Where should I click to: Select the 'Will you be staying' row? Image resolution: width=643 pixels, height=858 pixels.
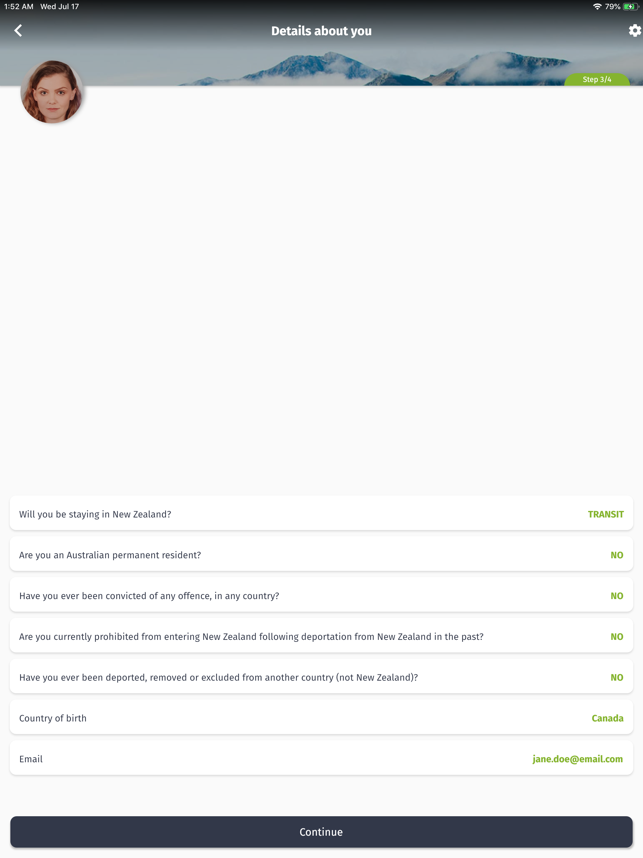pos(95,515)
